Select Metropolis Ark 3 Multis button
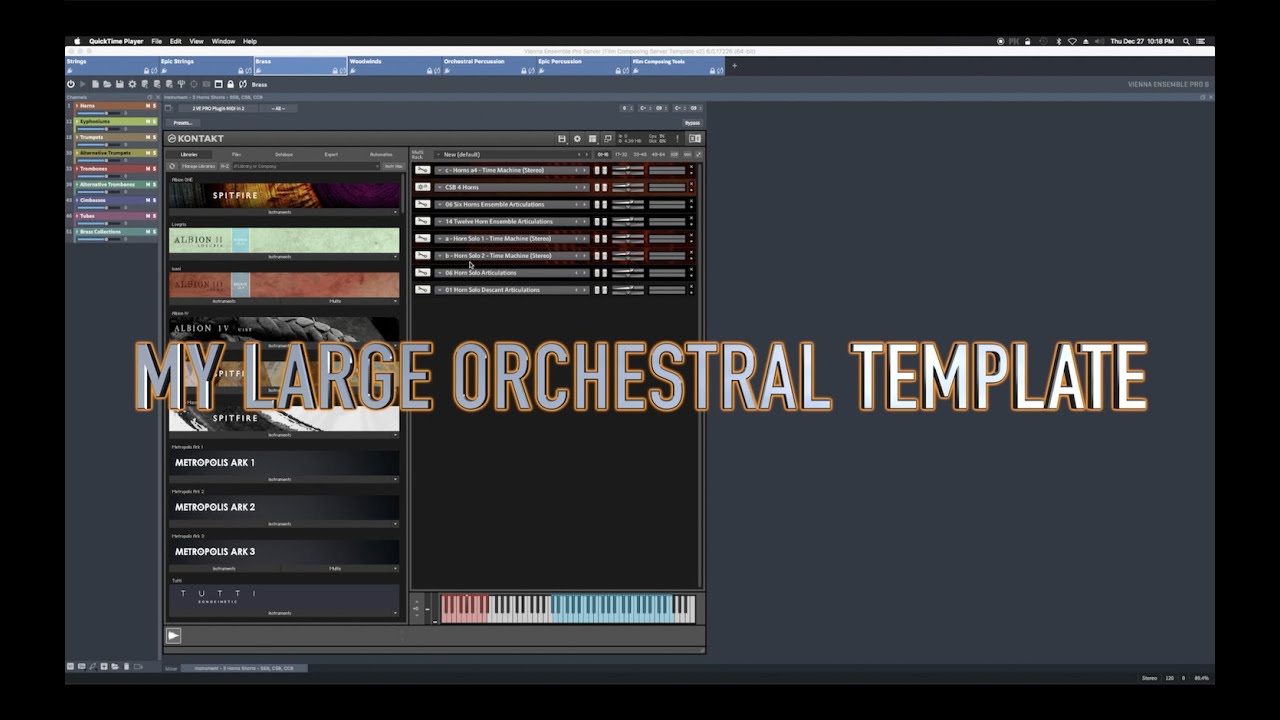The height and width of the screenshot is (720, 1280). [335, 568]
